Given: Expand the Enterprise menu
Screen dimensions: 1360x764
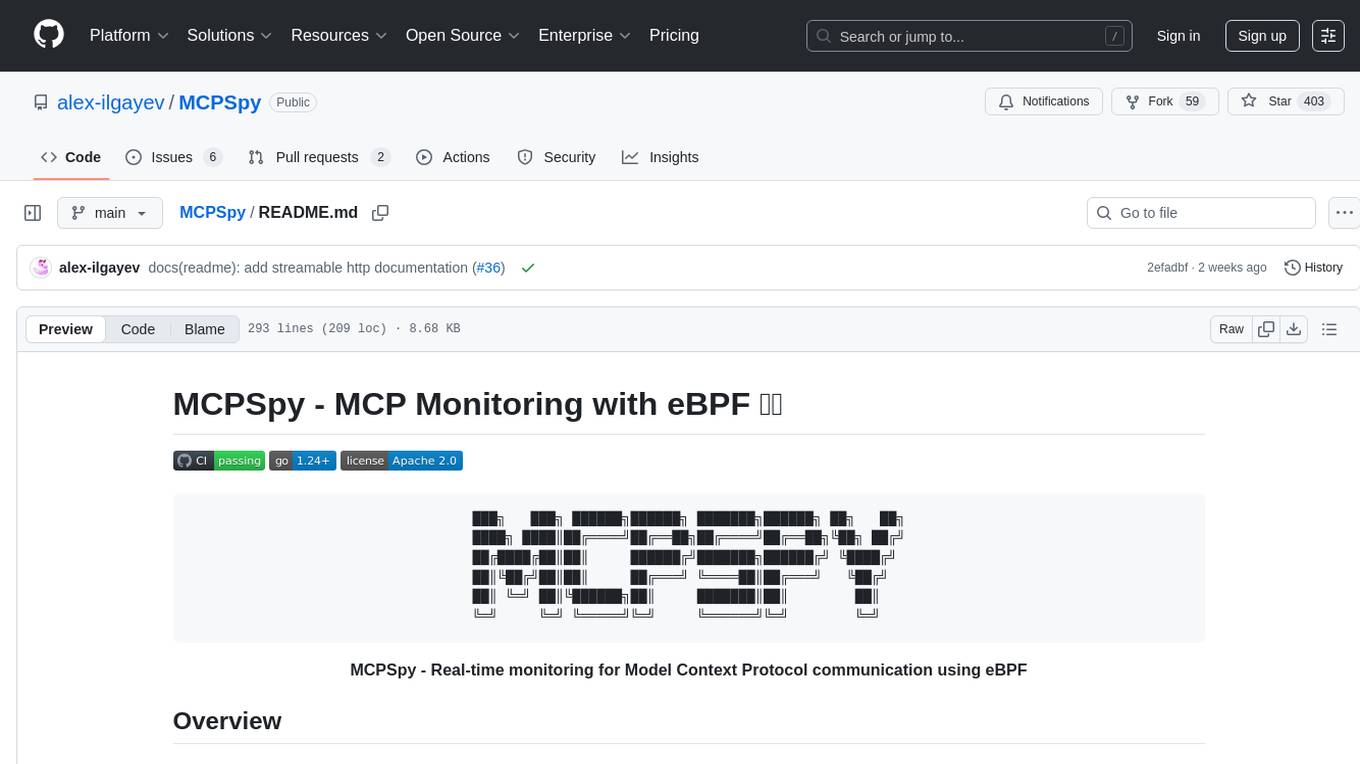Looking at the screenshot, I should click(x=585, y=35).
